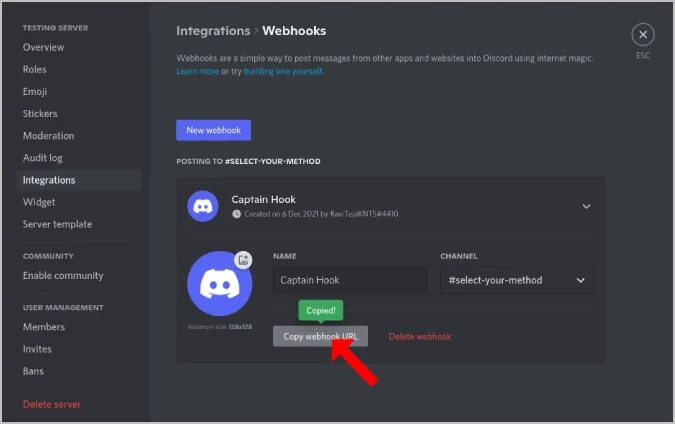Open Audit log

pyautogui.click(x=43, y=158)
